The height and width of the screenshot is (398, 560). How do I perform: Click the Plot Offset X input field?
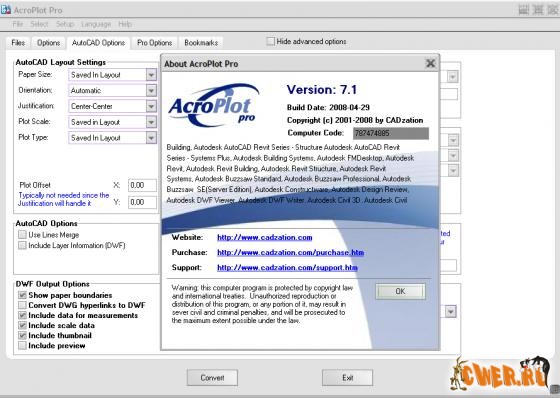142,185
